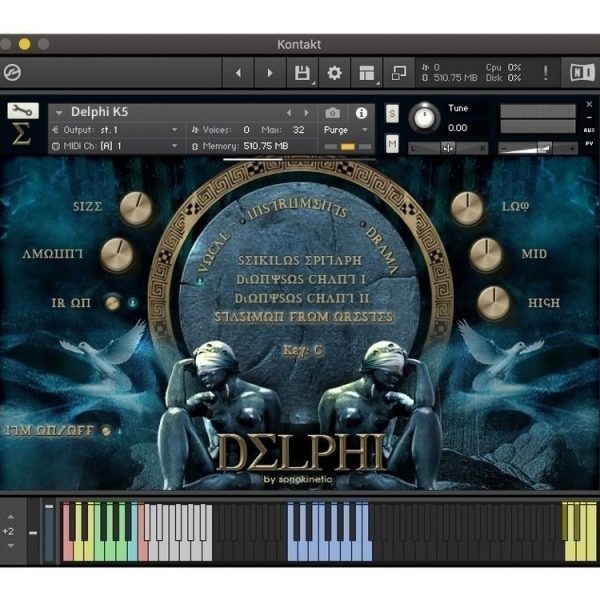Click the yellow minimize window button
The height and width of the screenshot is (600, 600).
[24, 44]
